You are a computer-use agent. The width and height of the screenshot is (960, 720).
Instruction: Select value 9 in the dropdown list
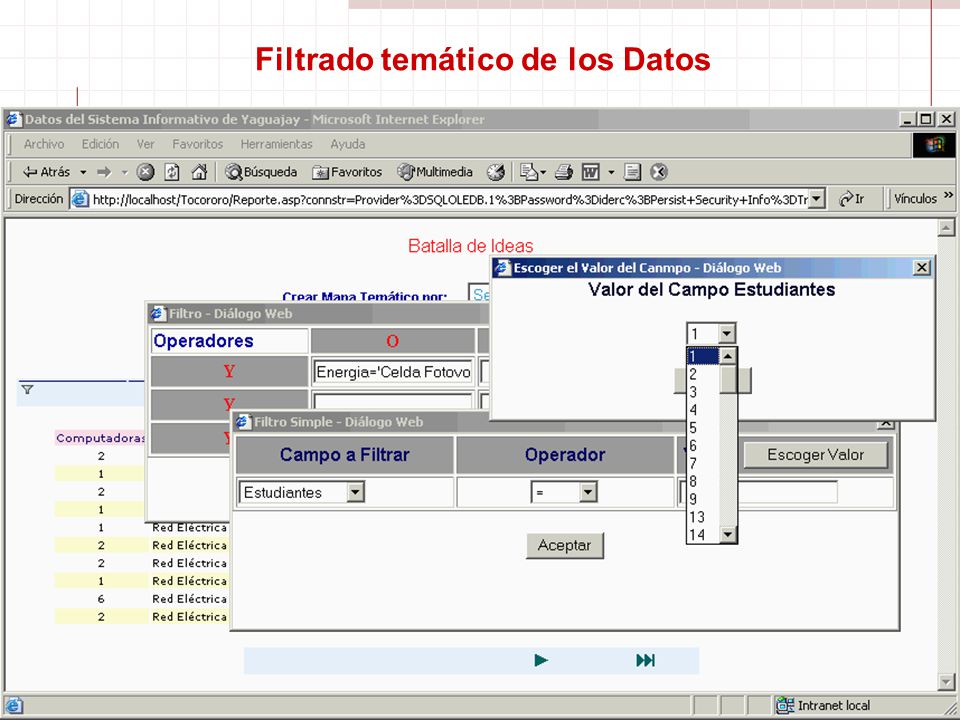(702, 499)
